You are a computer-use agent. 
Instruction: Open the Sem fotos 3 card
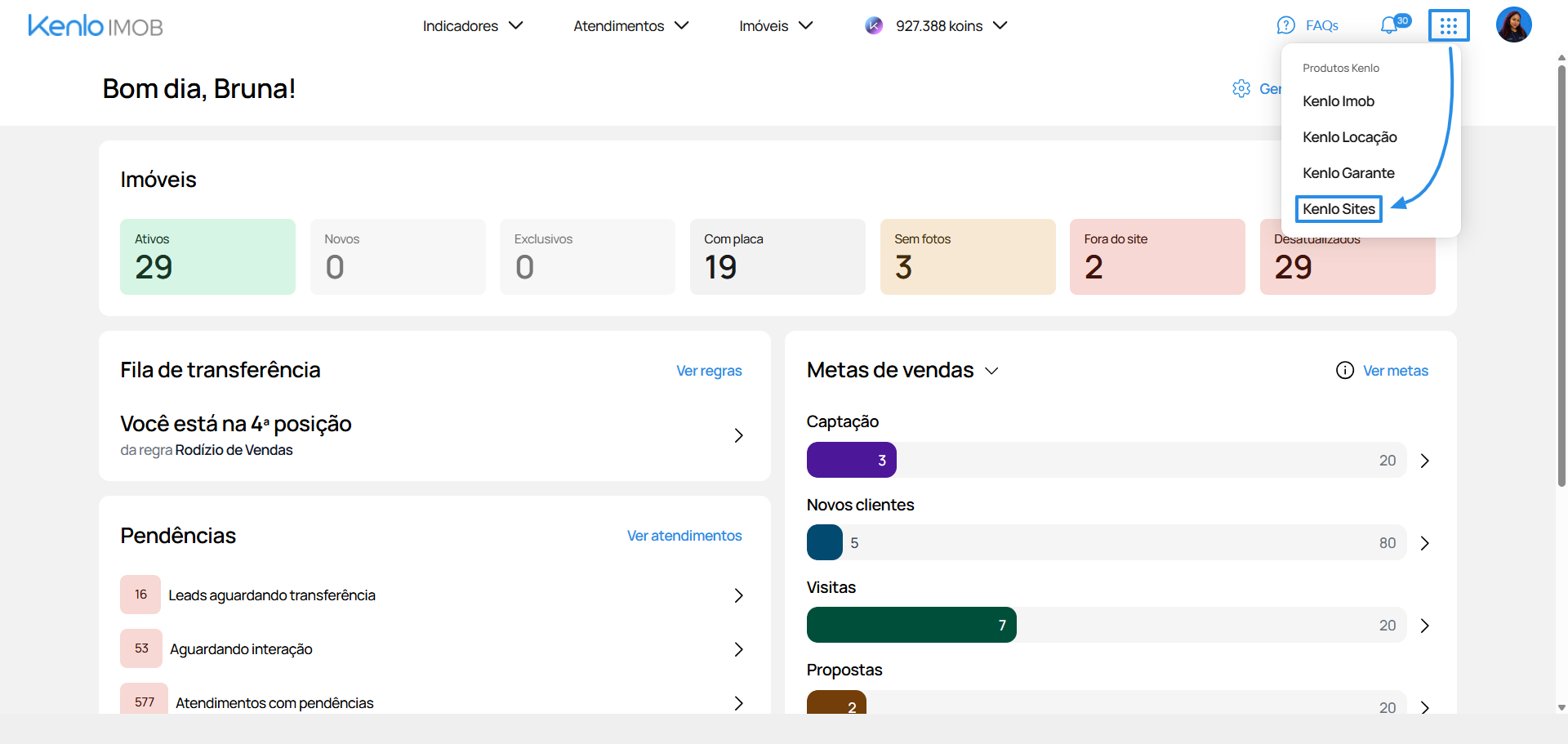(968, 256)
